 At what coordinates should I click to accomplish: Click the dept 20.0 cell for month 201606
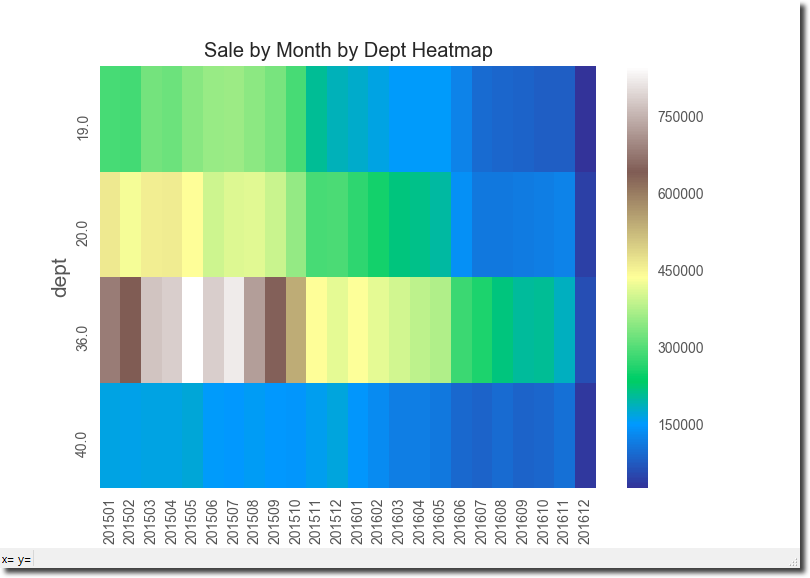point(461,224)
